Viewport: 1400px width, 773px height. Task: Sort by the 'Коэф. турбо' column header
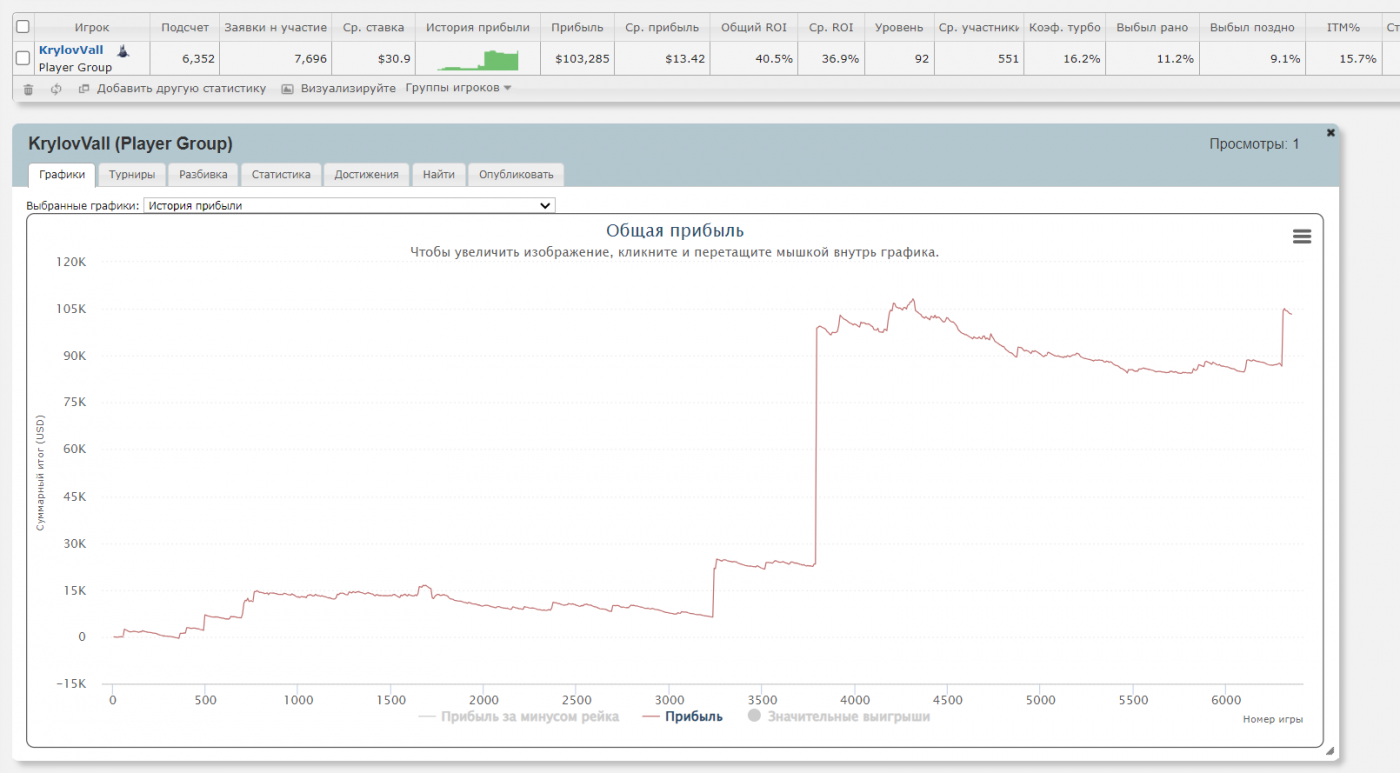pyautogui.click(x=1065, y=27)
